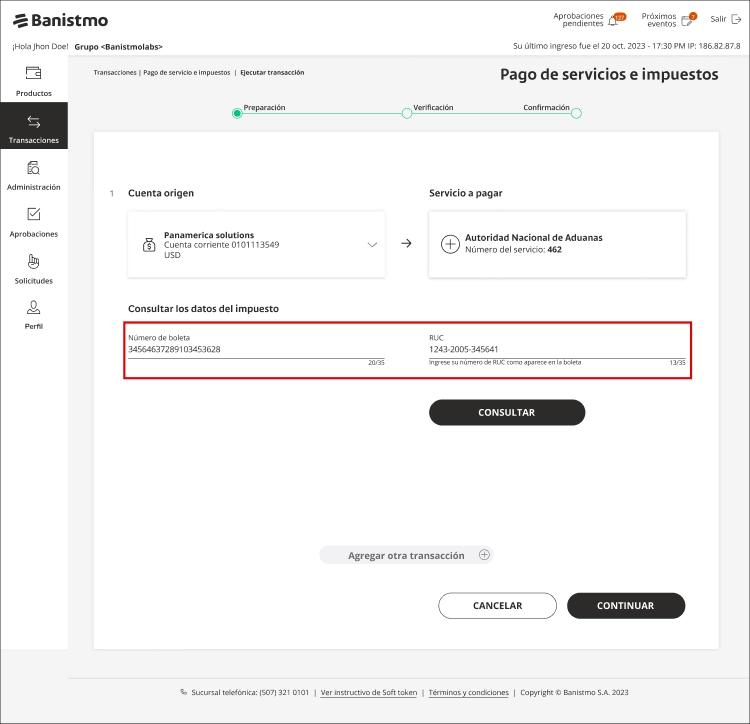Open Términos y condiciones link
Viewport: 750px width, 724px height.
(x=469, y=692)
